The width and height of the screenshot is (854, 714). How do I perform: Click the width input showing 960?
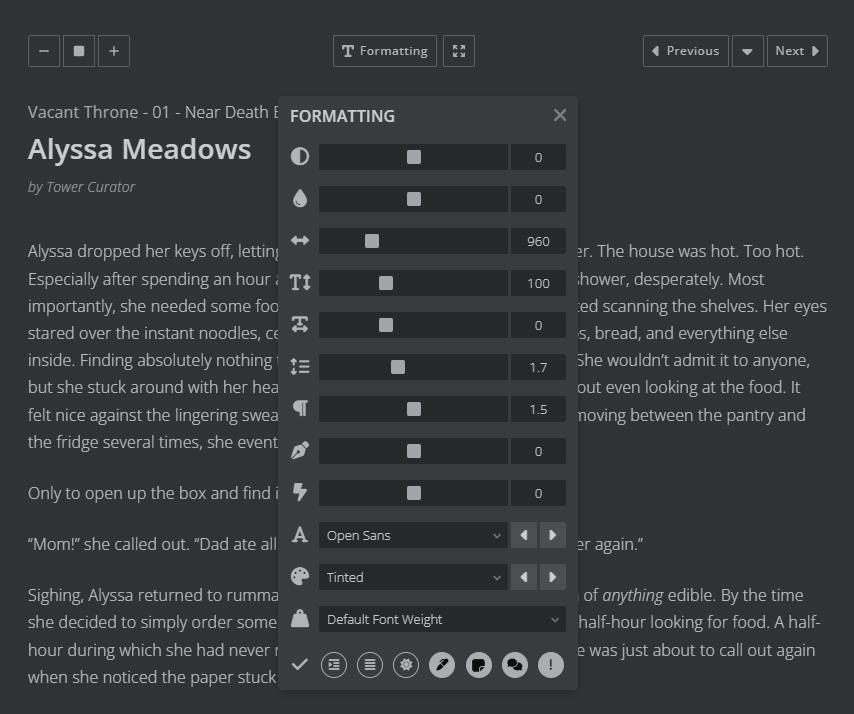[x=538, y=241]
